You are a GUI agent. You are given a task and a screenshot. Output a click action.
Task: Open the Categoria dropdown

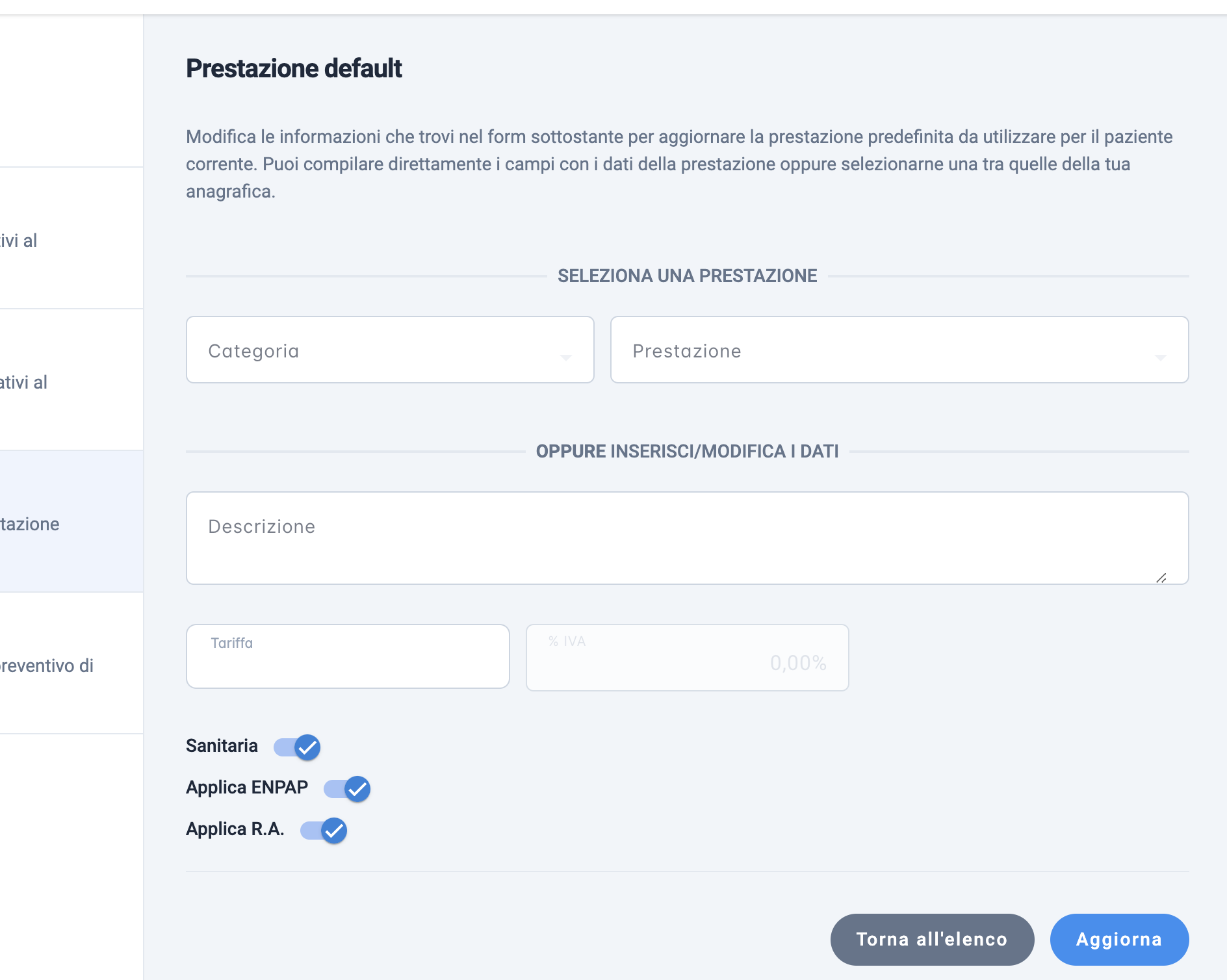pos(390,350)
